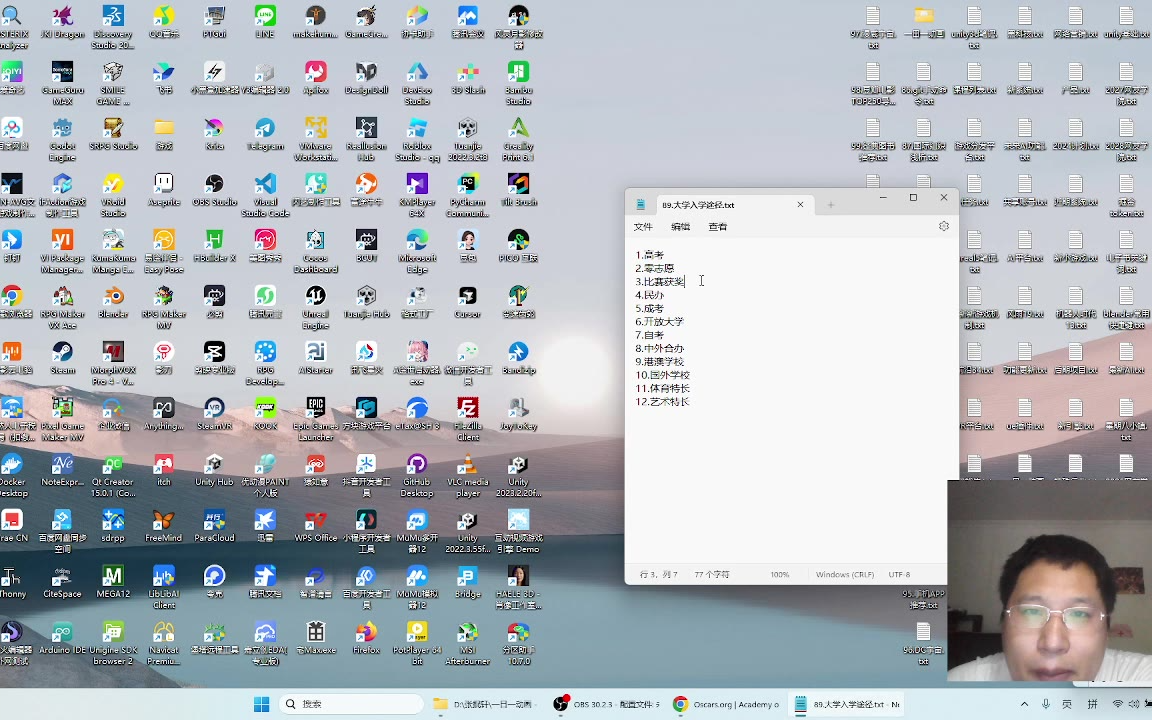Expand the system tray hidden icons chevron
Viewport: 1152px width, 720px height.
pos(1024,704)
